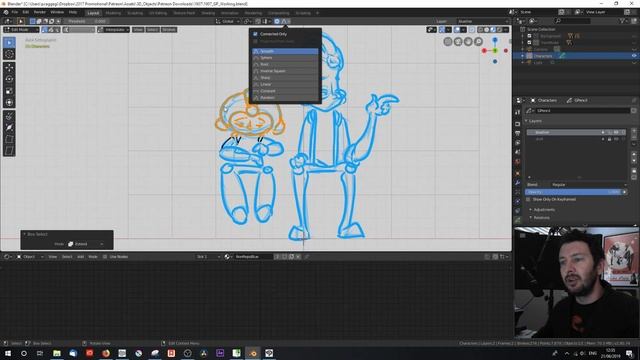Choose Linear falloff option
Screen dimensions: 640x360
[x=285, y=84]
